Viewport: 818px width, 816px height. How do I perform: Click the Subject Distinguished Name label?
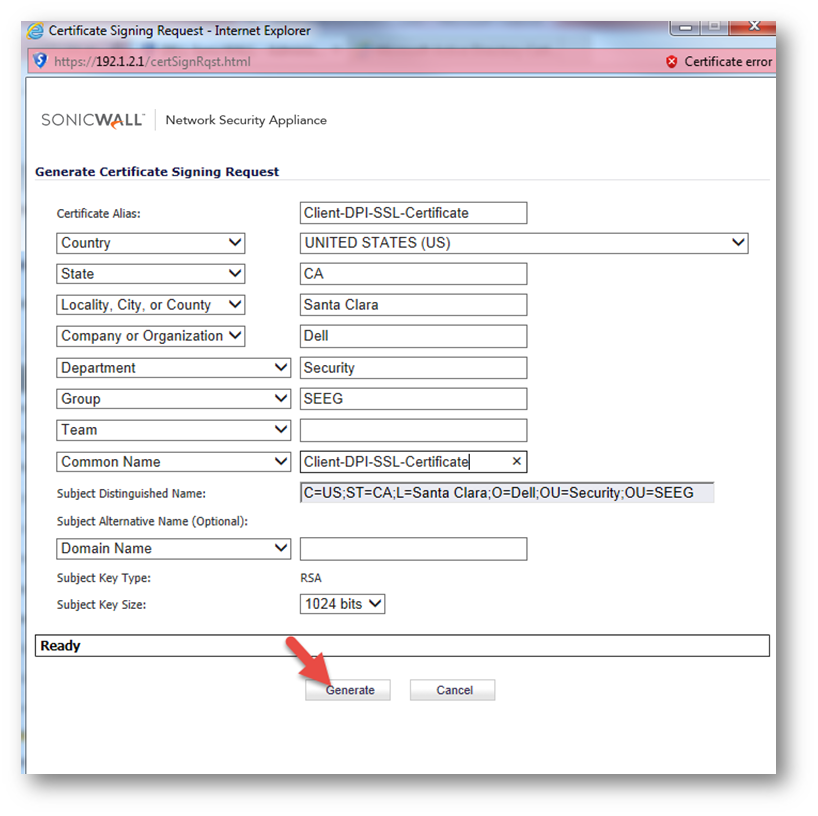pos(131,494)
